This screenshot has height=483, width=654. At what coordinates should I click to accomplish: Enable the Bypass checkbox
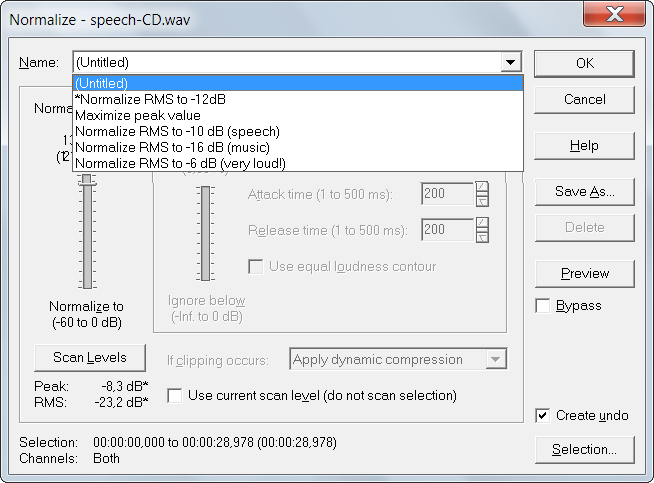tap(543, 306)
